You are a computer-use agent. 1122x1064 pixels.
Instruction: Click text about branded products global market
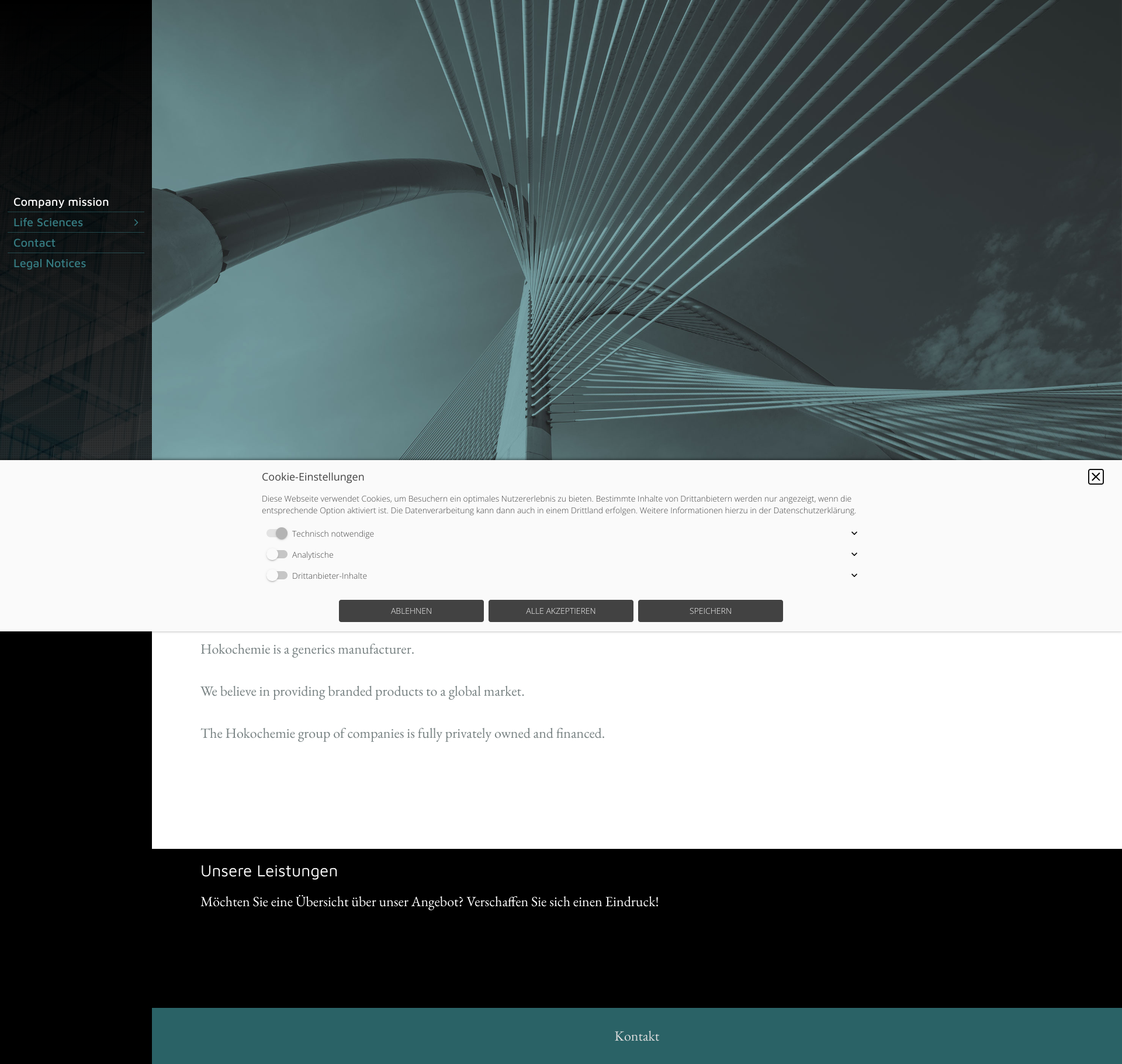click(x=362, y=692)
